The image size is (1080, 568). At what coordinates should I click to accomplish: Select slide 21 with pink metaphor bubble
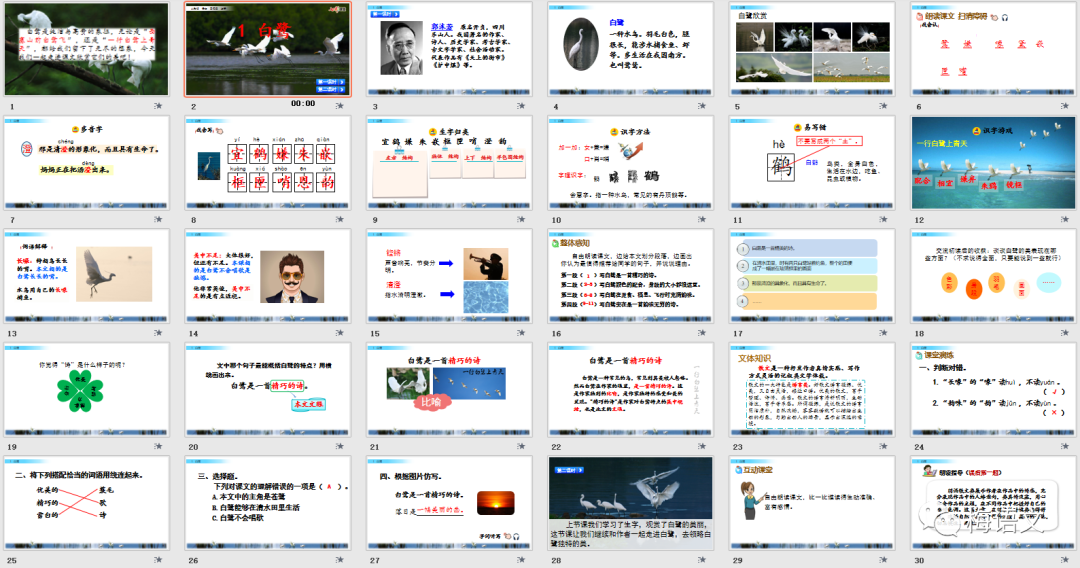click(449, 390)
